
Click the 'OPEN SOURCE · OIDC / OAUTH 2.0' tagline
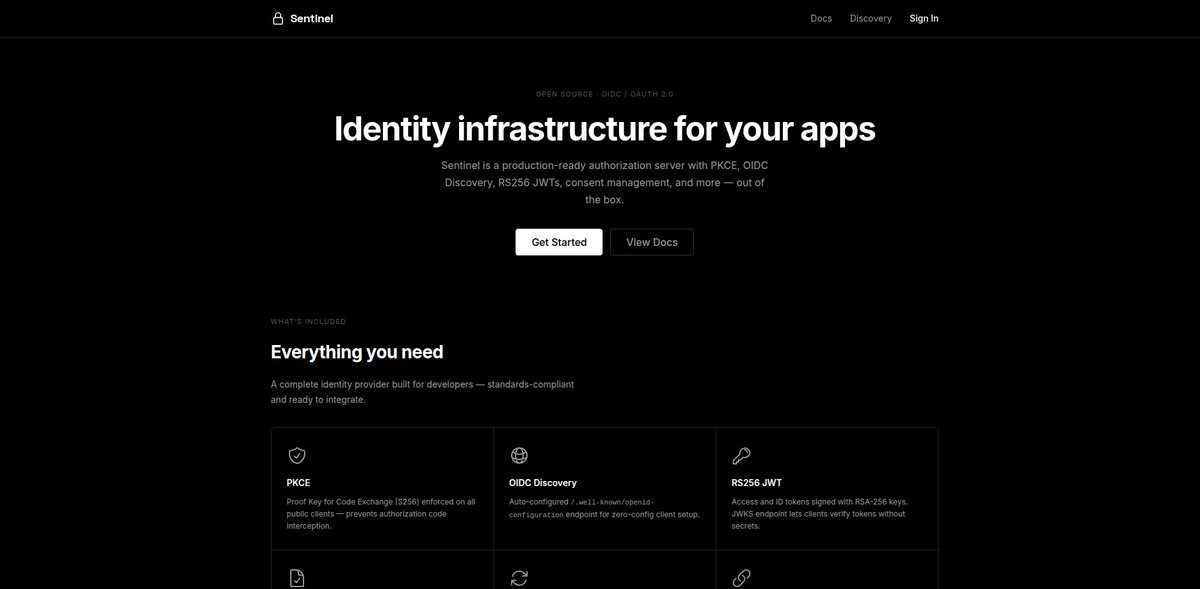click(x=604, y=93)
